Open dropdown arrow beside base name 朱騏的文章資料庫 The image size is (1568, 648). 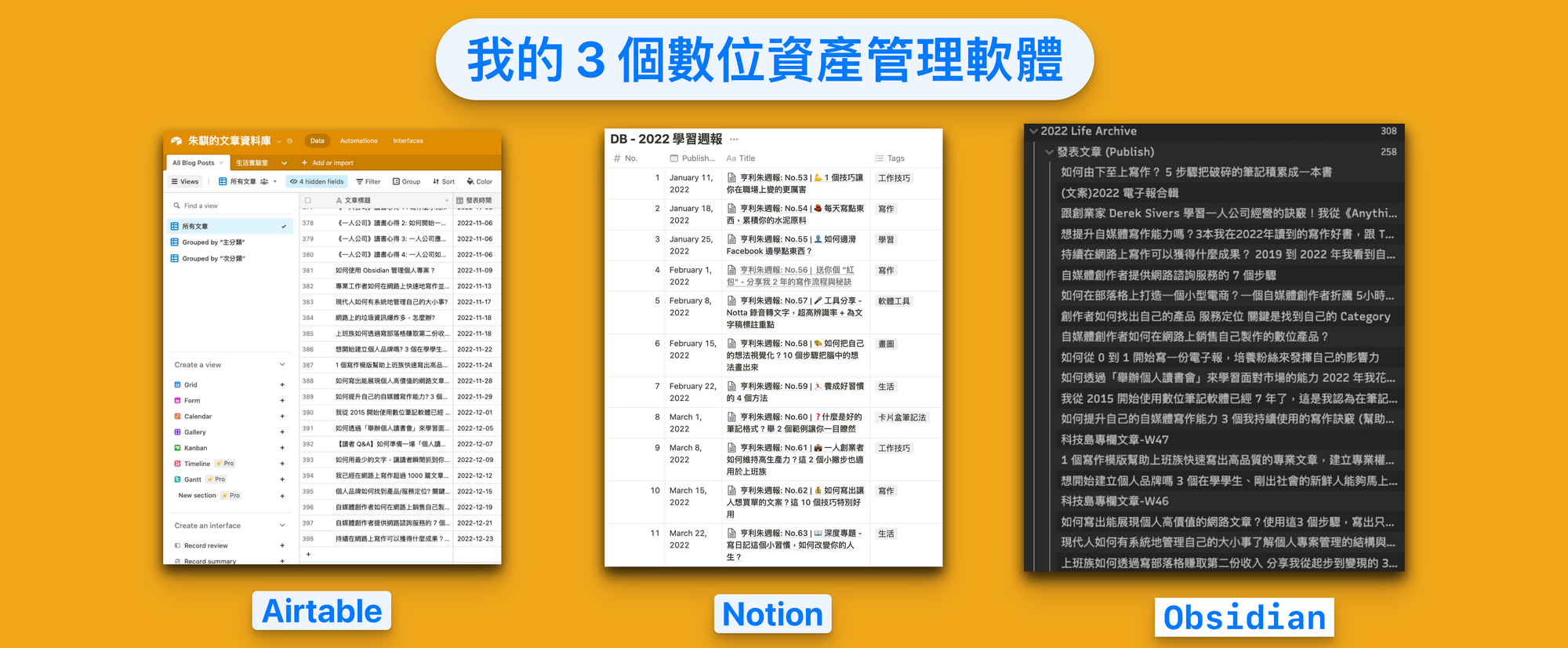tap(279, 141)
